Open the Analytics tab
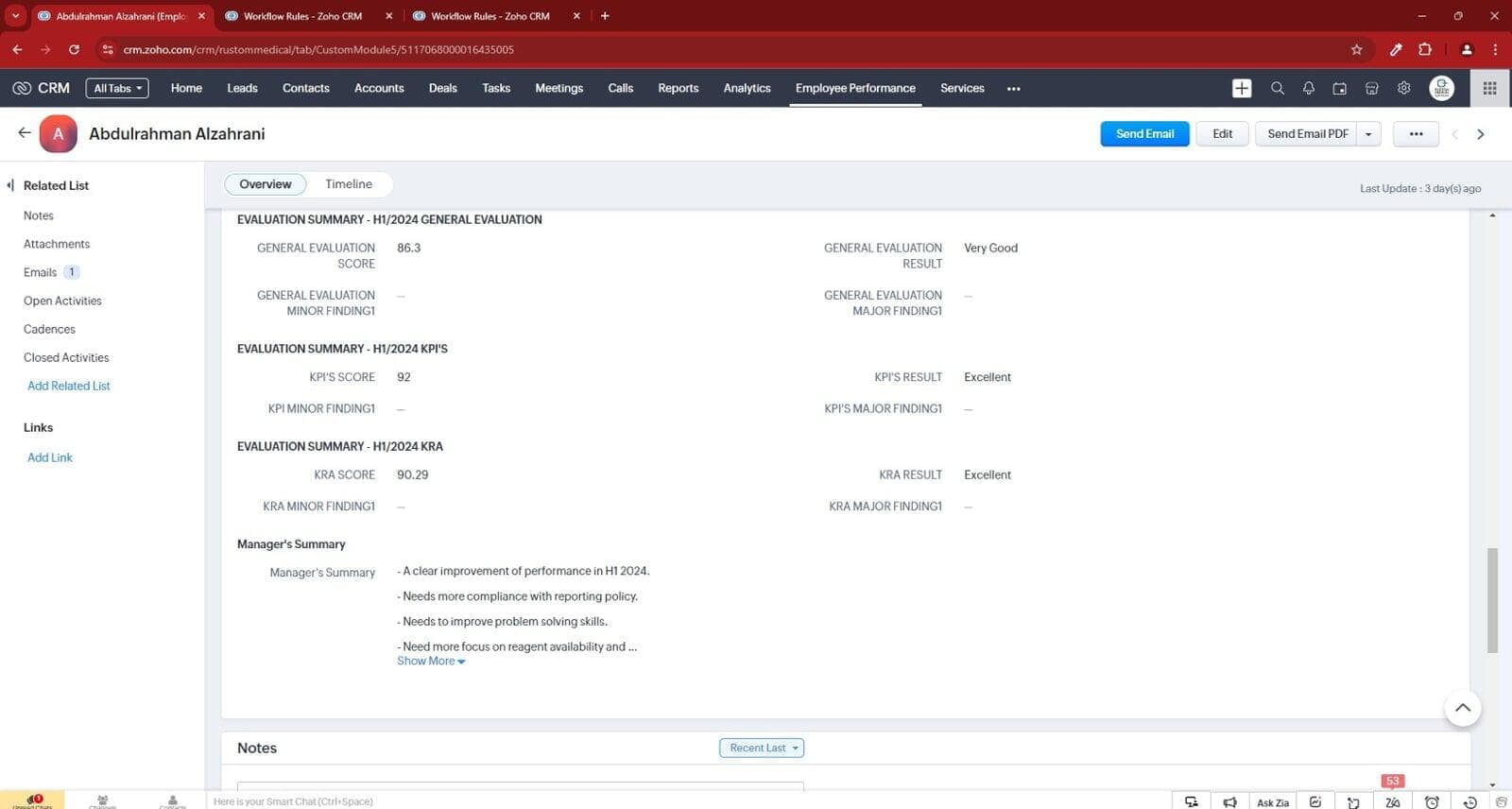1512x809 pixels. tap(747, 88)
